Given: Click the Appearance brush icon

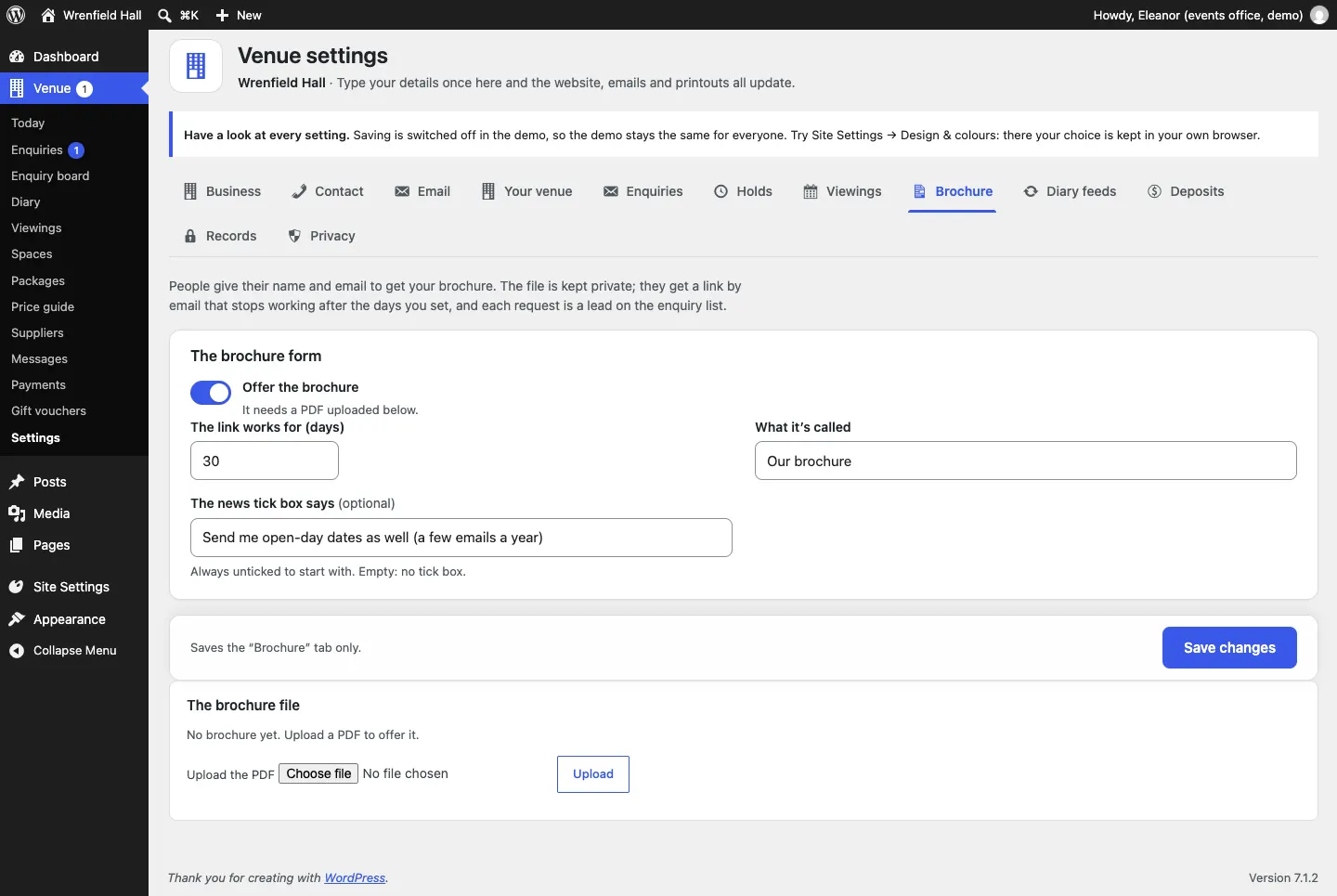Looking at the screenshot, I should [x=17, y=619].
